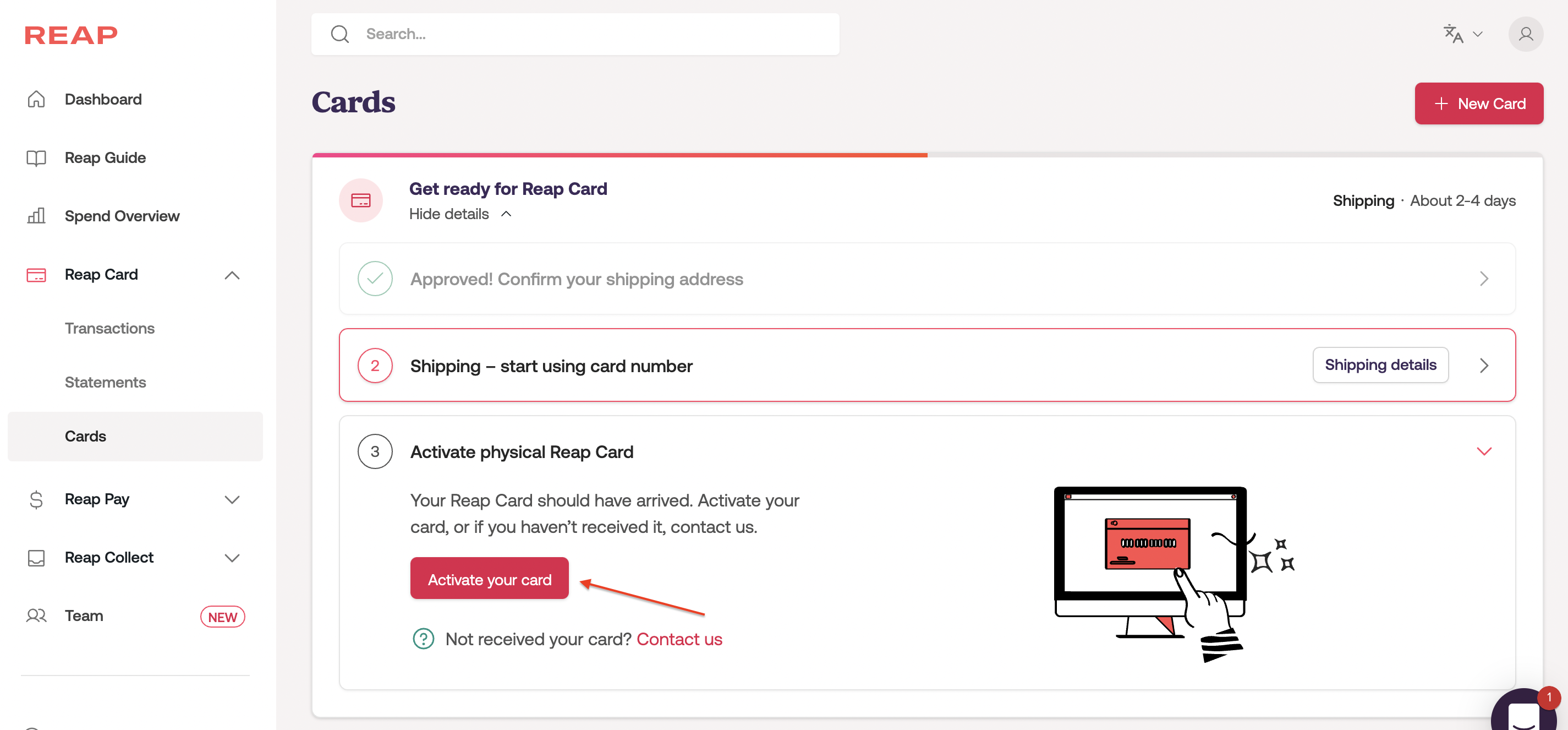This screenshot has width=1568, height=730.
Task: Open Transactions in the sidebar
Action: pyautogui.click(x=109, y=328)
